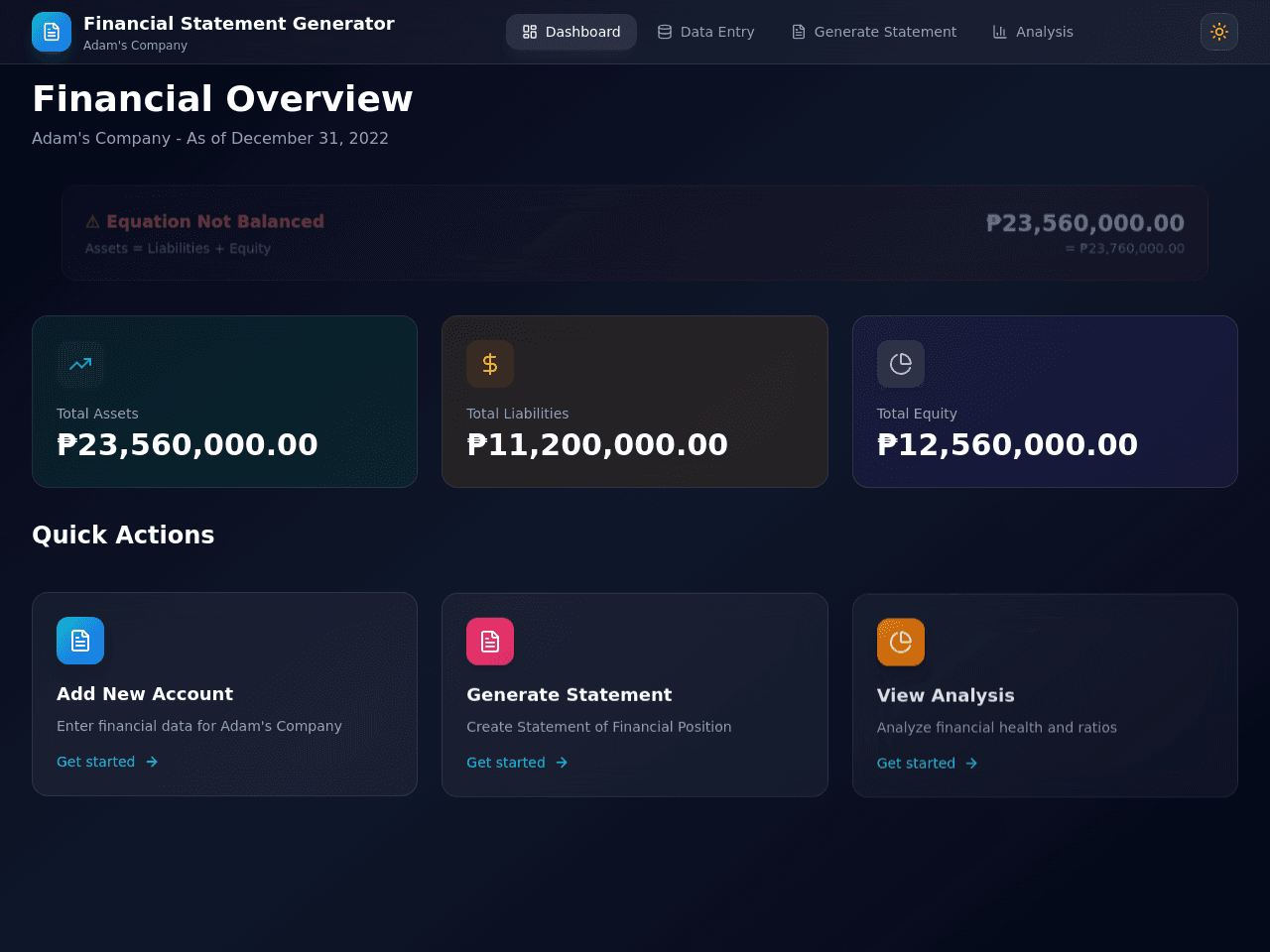Click Analyze financial health and ratios description
Screen dimensions: 1270x952
[997, 728]
